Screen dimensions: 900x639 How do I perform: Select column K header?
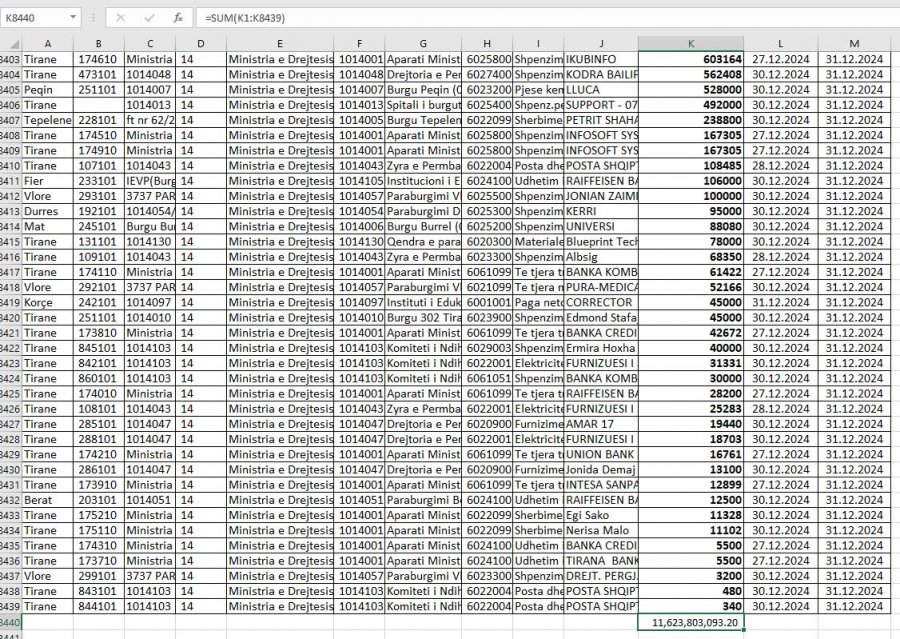[691, 43]
